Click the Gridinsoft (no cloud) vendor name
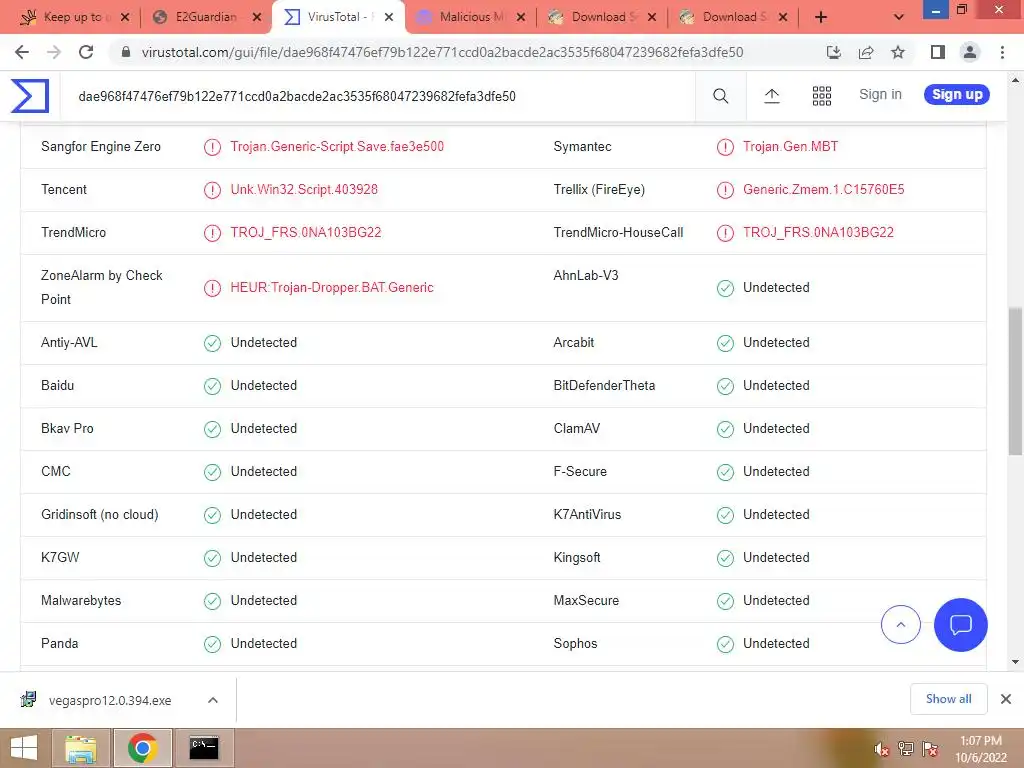 99,515
